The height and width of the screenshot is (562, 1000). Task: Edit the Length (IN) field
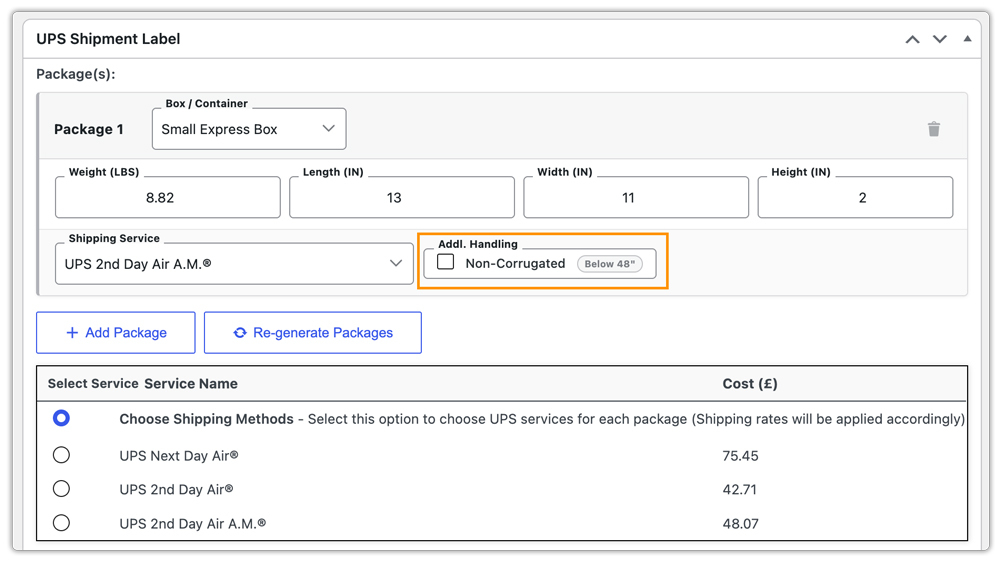point(402,198)
